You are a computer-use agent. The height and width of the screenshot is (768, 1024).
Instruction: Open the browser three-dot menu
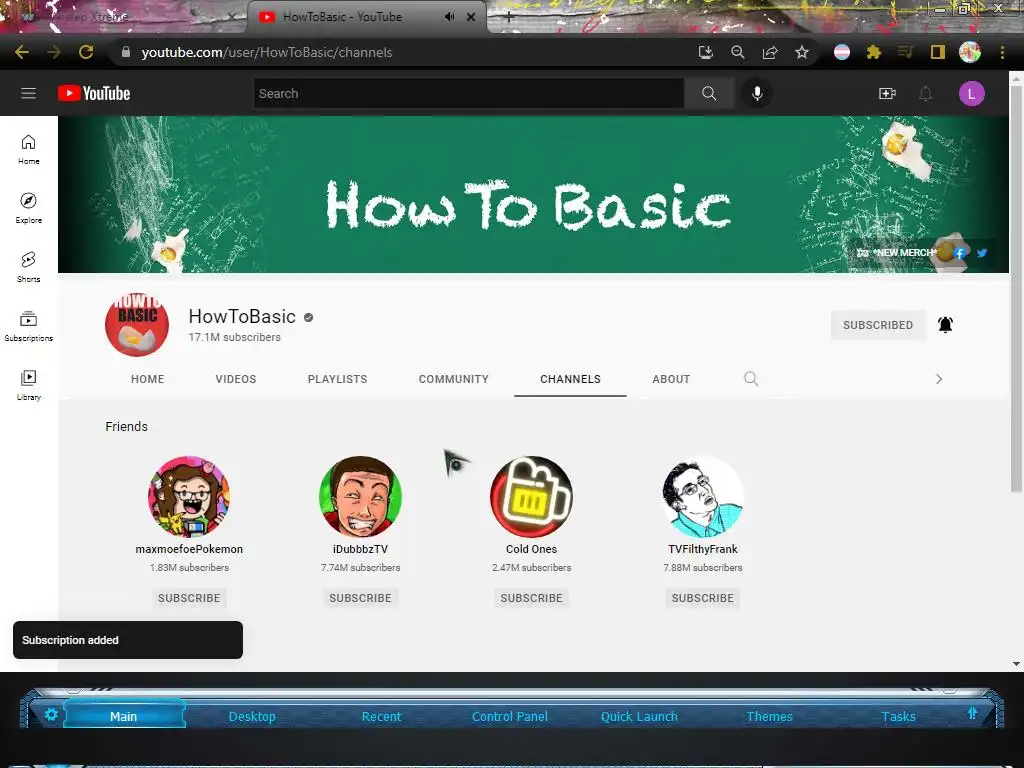[1002, 52]
